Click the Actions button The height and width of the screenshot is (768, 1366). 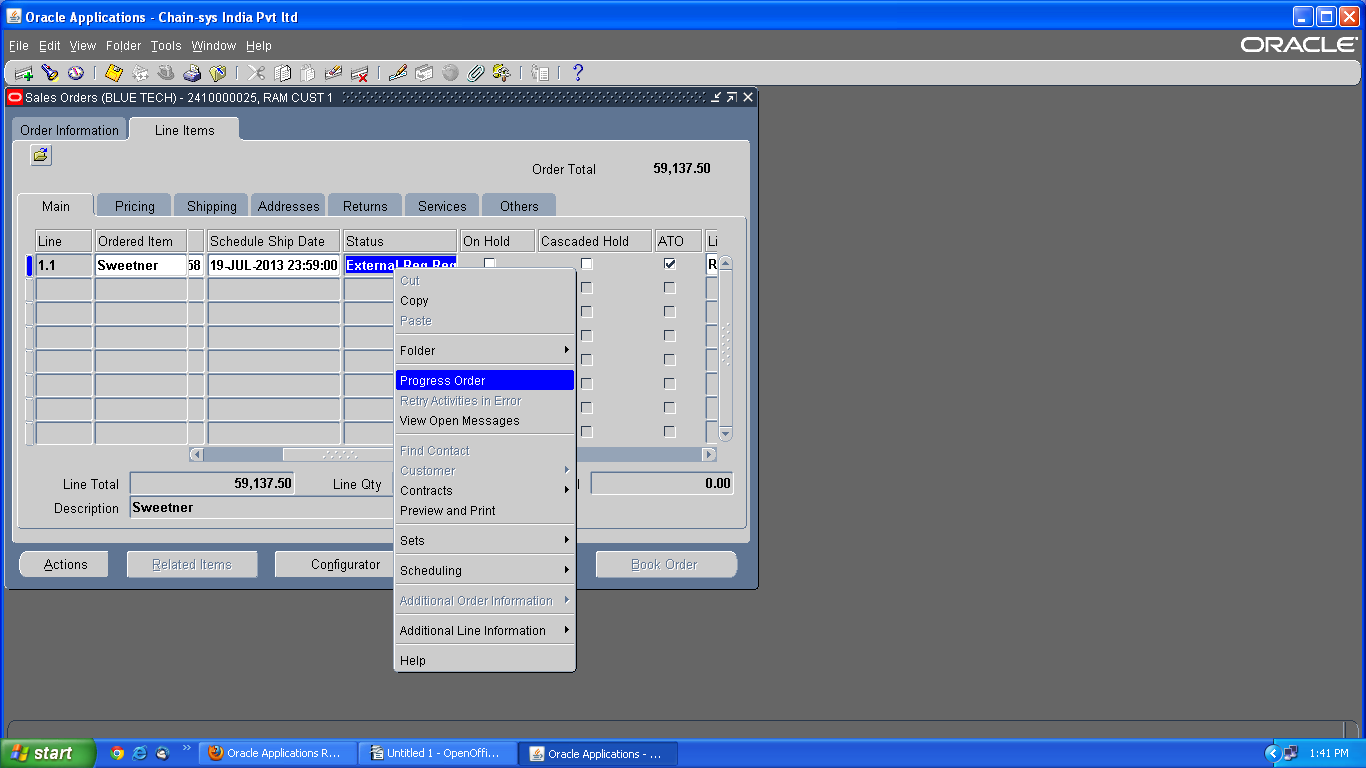pos(66,564)
